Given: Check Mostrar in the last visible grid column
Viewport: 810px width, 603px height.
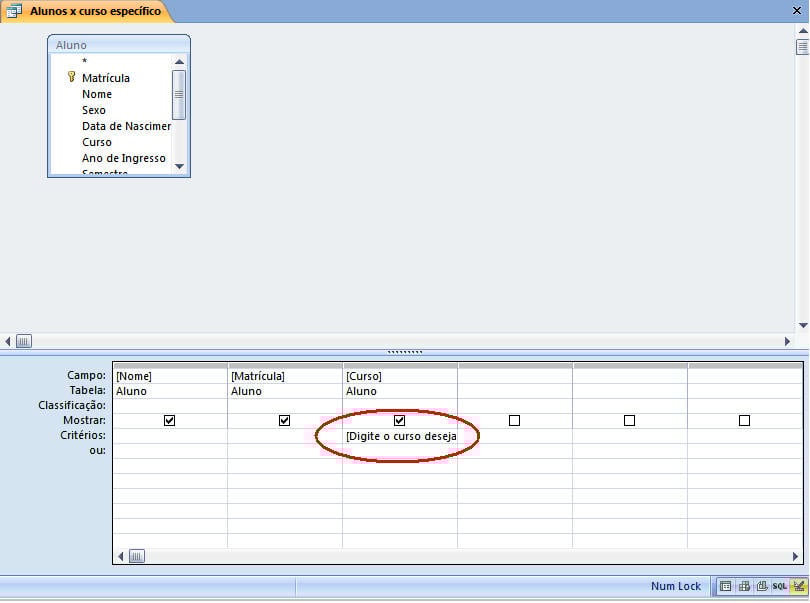Looking at the screenshot, I should [x=744, y=421].
